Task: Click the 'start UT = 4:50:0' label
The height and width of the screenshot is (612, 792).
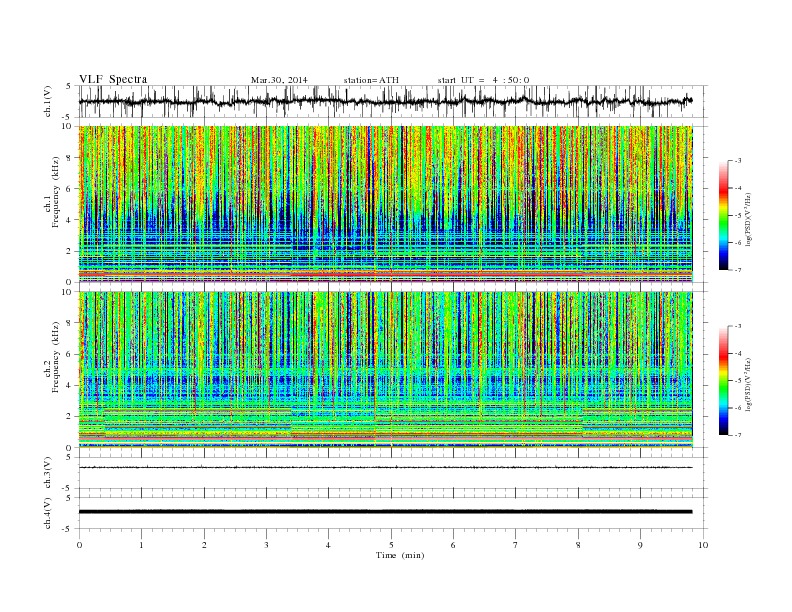Action: pyautogui.click(x=483, y=80)
